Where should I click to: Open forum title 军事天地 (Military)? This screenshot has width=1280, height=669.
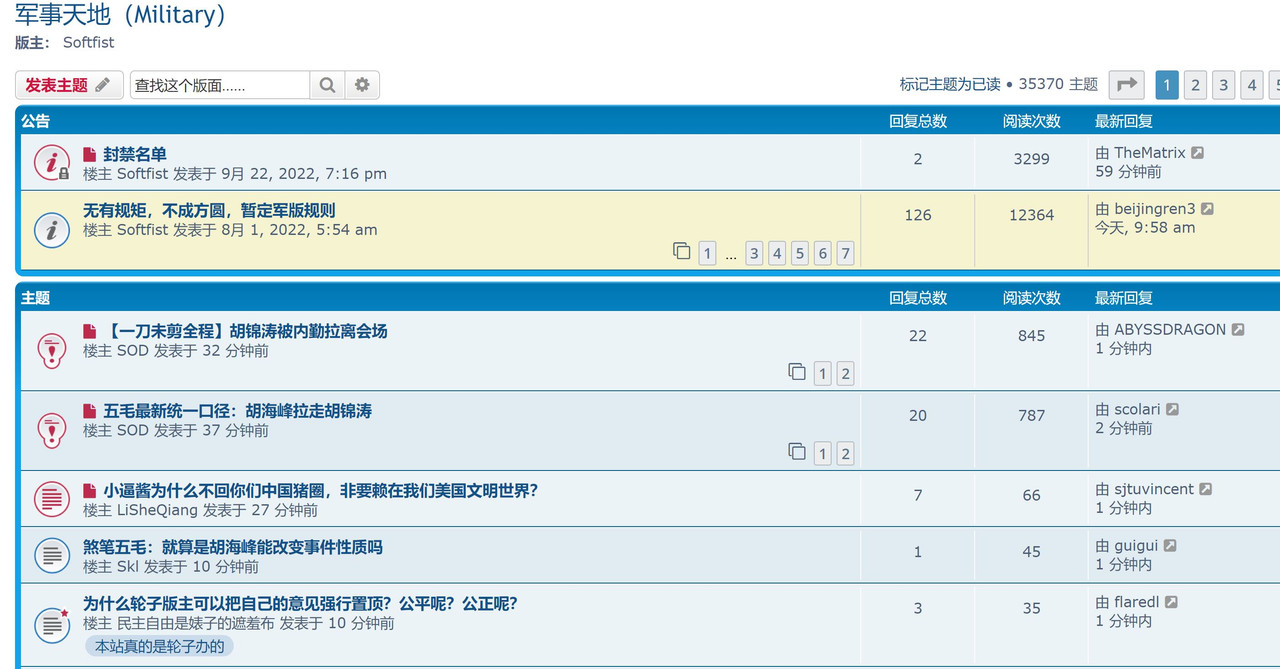120,15
